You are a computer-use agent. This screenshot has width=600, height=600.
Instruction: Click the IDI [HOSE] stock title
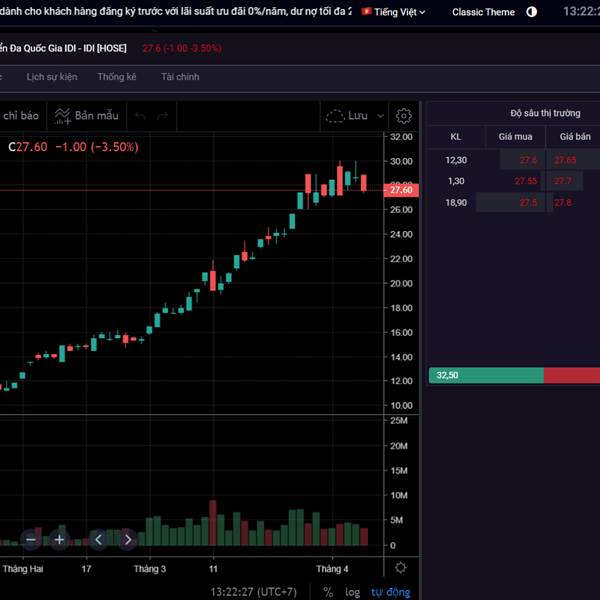point(63,48)
